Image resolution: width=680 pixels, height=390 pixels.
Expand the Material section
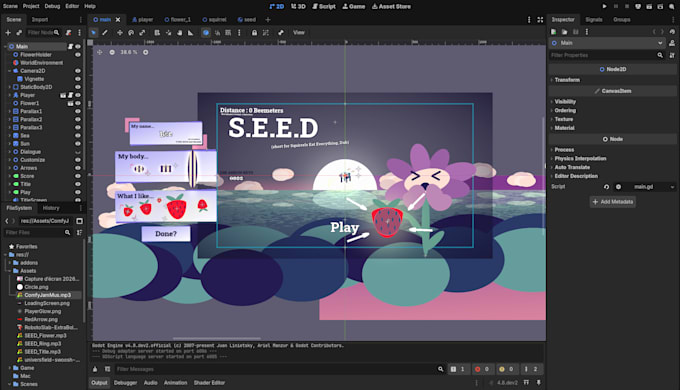[x=564, y=128]
